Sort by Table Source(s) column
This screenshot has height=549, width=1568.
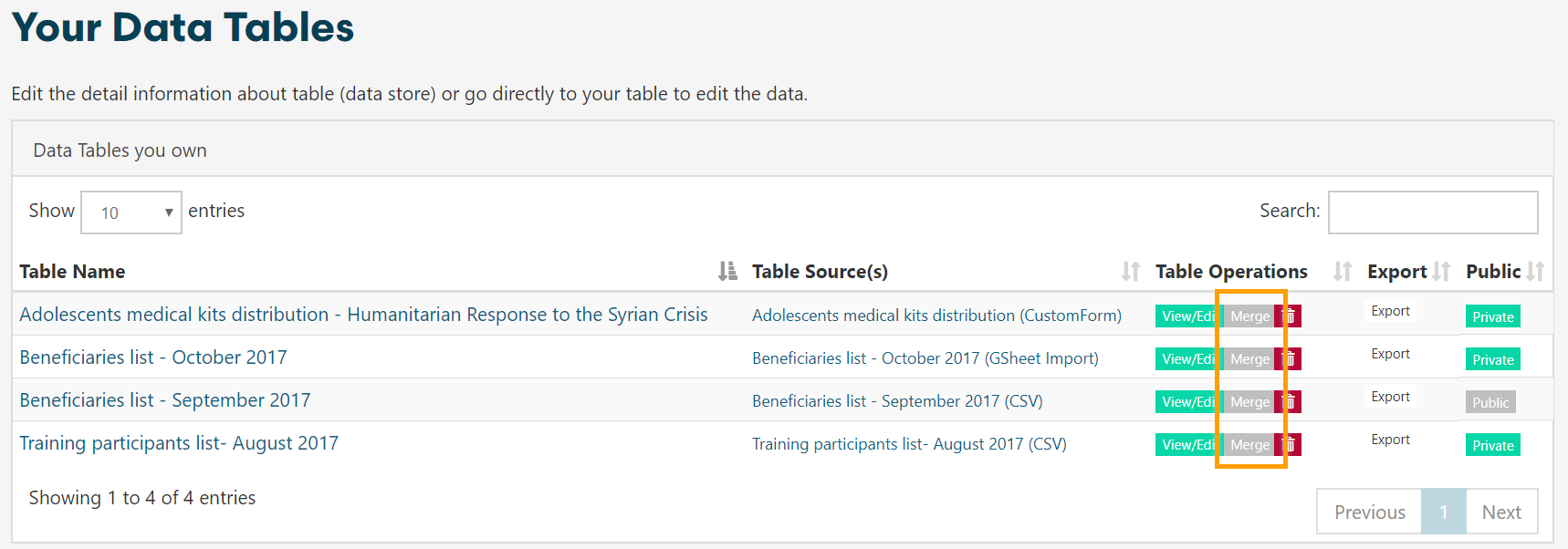1130,272
